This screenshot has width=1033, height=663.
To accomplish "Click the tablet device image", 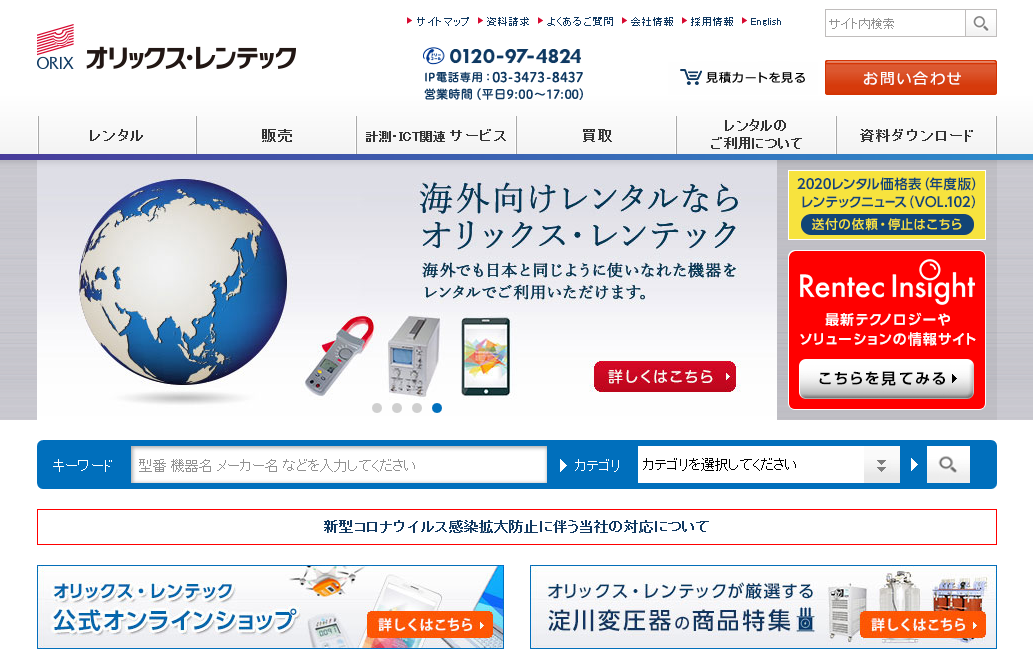I will click(x=485, y=356).
